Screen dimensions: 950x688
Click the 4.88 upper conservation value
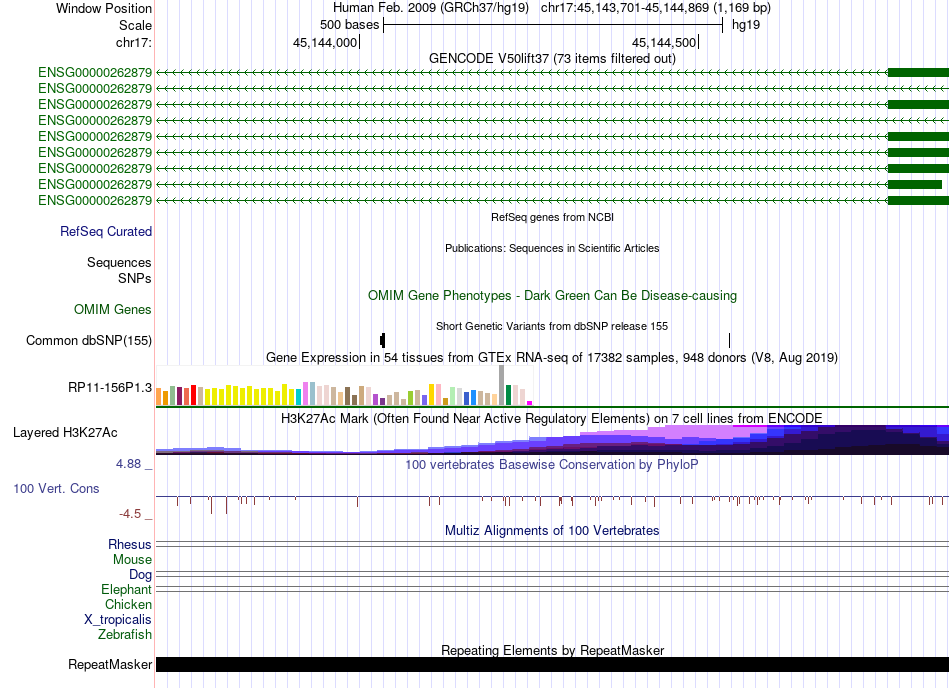(x=128, y=464)
